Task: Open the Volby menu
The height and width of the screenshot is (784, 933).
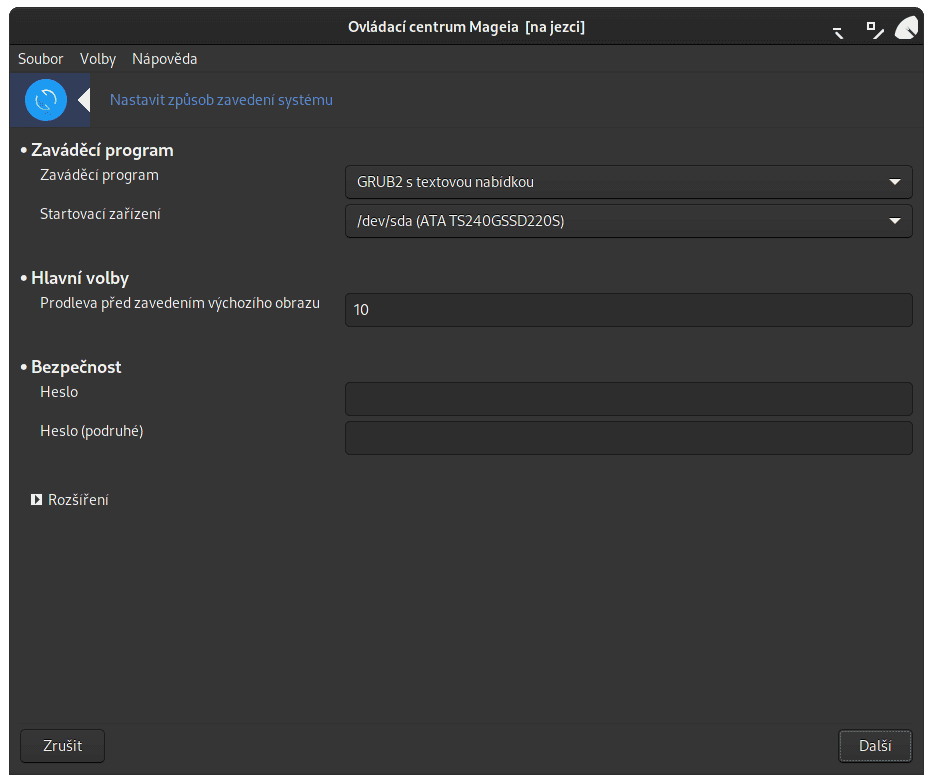Action: coord(97,59)
